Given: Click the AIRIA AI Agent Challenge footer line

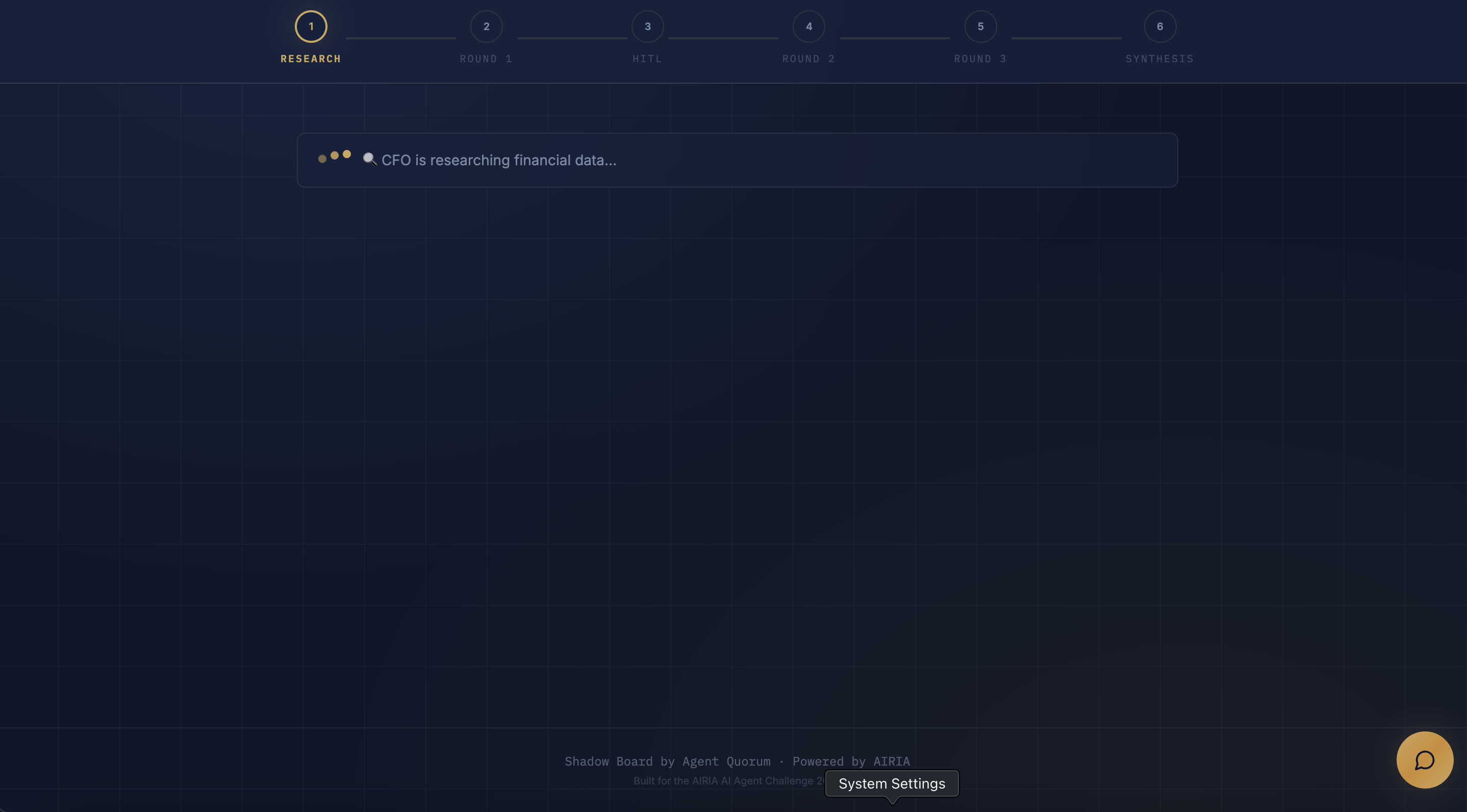Looking at the screenshot, I should (x=728, y=781).
